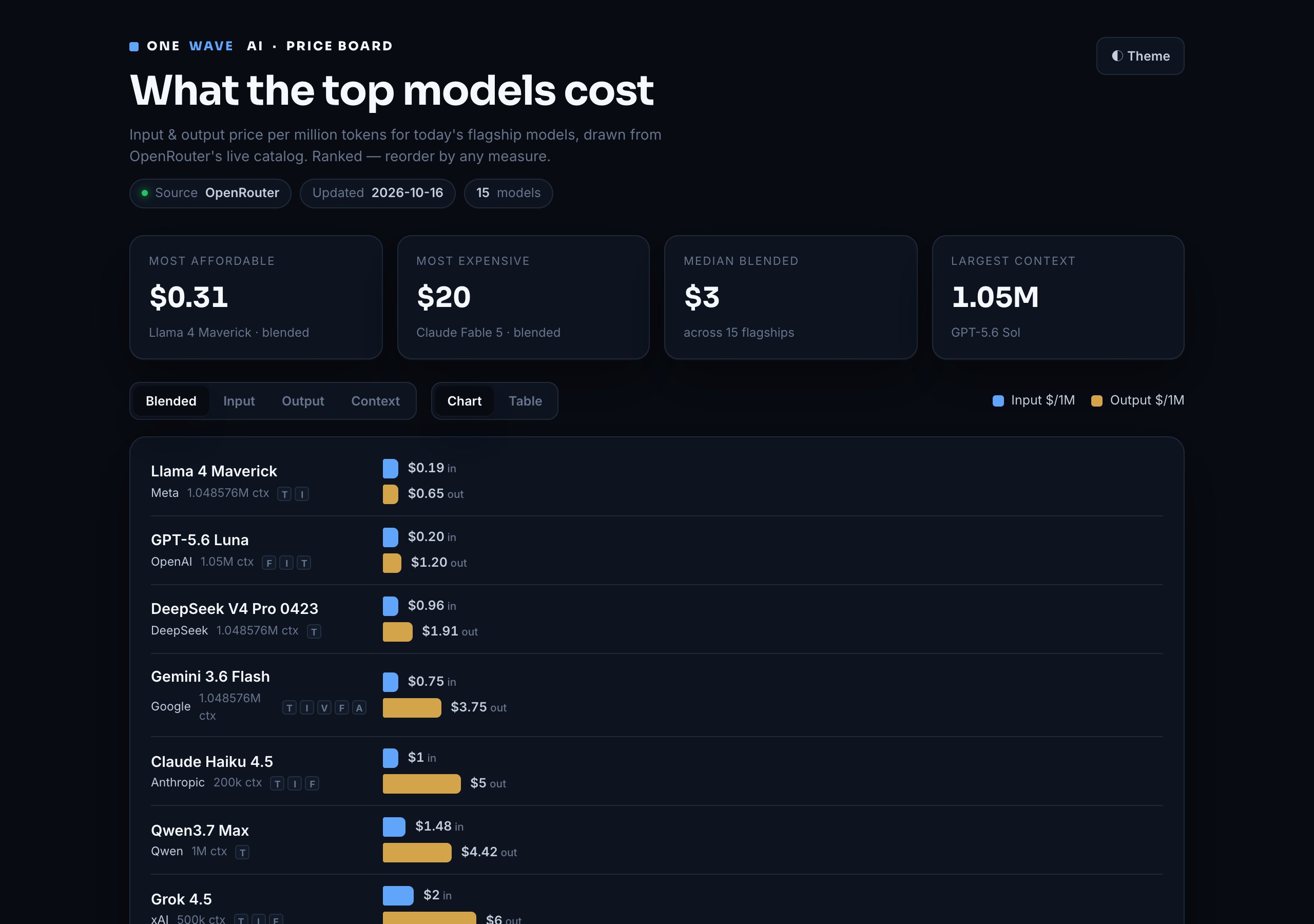Click the Largest Context 1.05M card

(1057, 297)
